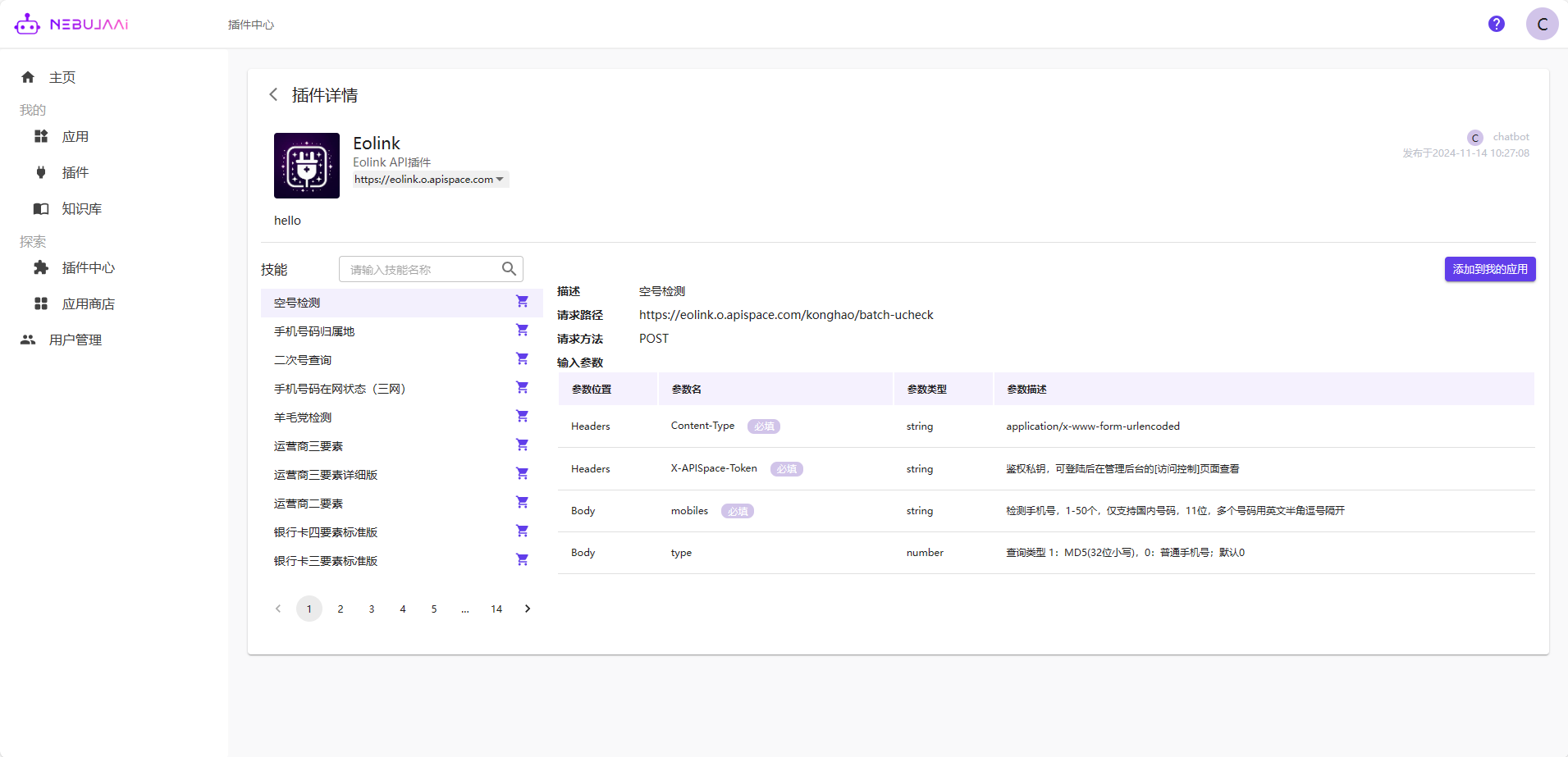This screenshot has height=757, width=1568.
Task: Add 羊毛党检测 skill via cart icon
Action: point(522,417)
